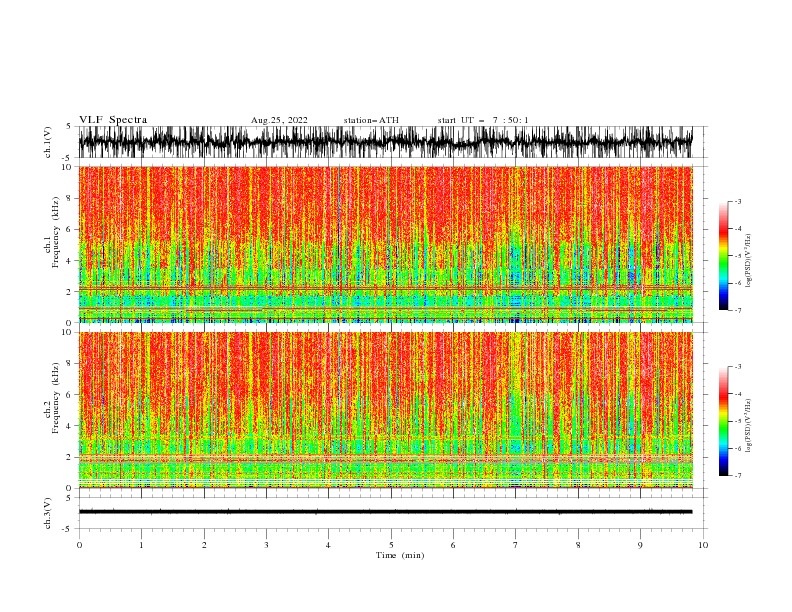
Task: Click the time axis tick label "4"
Action: pyautogui.click(x=328, y=545)
